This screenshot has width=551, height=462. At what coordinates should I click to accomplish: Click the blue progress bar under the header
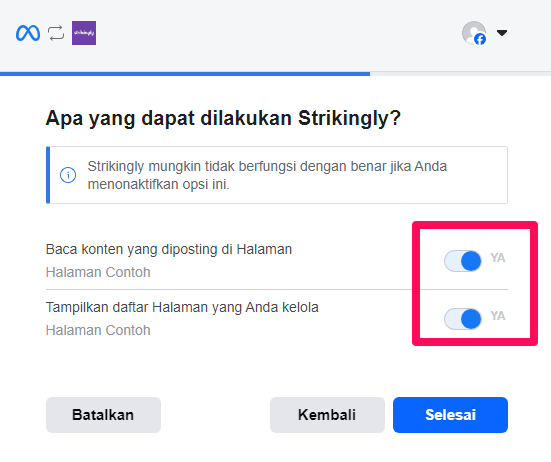pyautogui.click(x=185, y=74)
